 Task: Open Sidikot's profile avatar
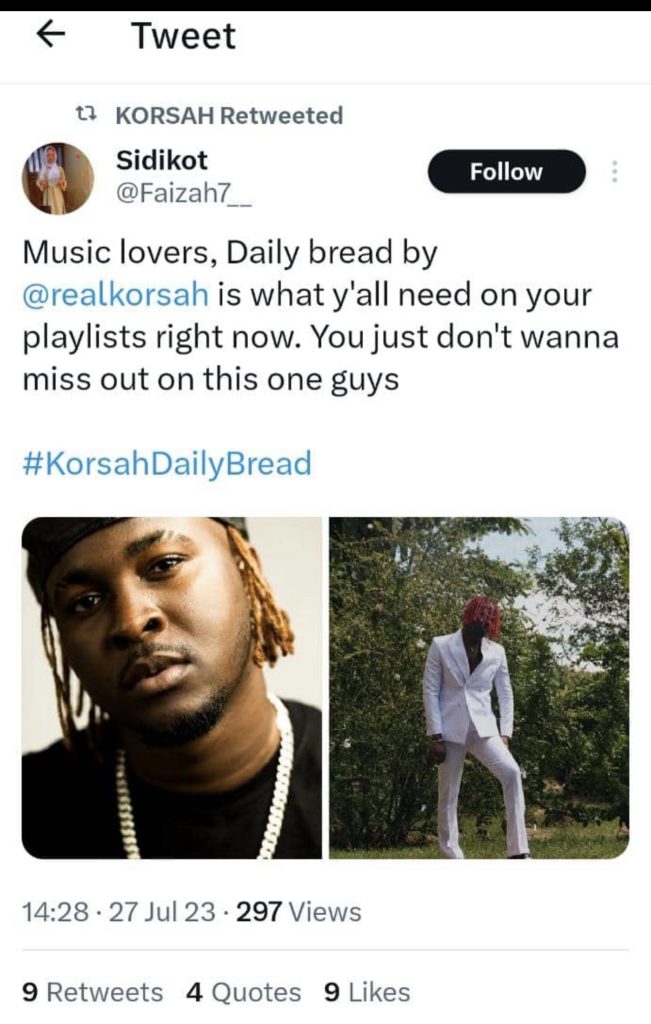(57, 178)
